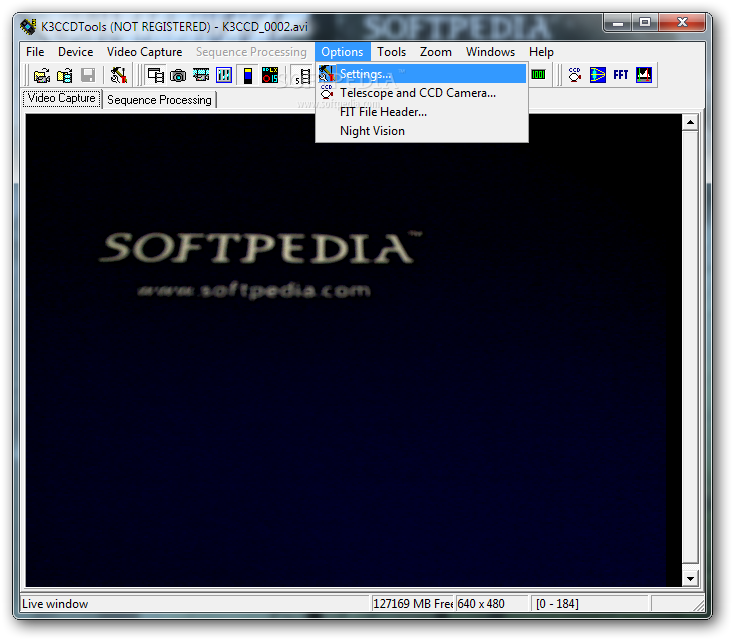Minimize the K3CCDTools window
Image resolution: width=733 pixels, height=640 pixels.
[x=618, y=23]
